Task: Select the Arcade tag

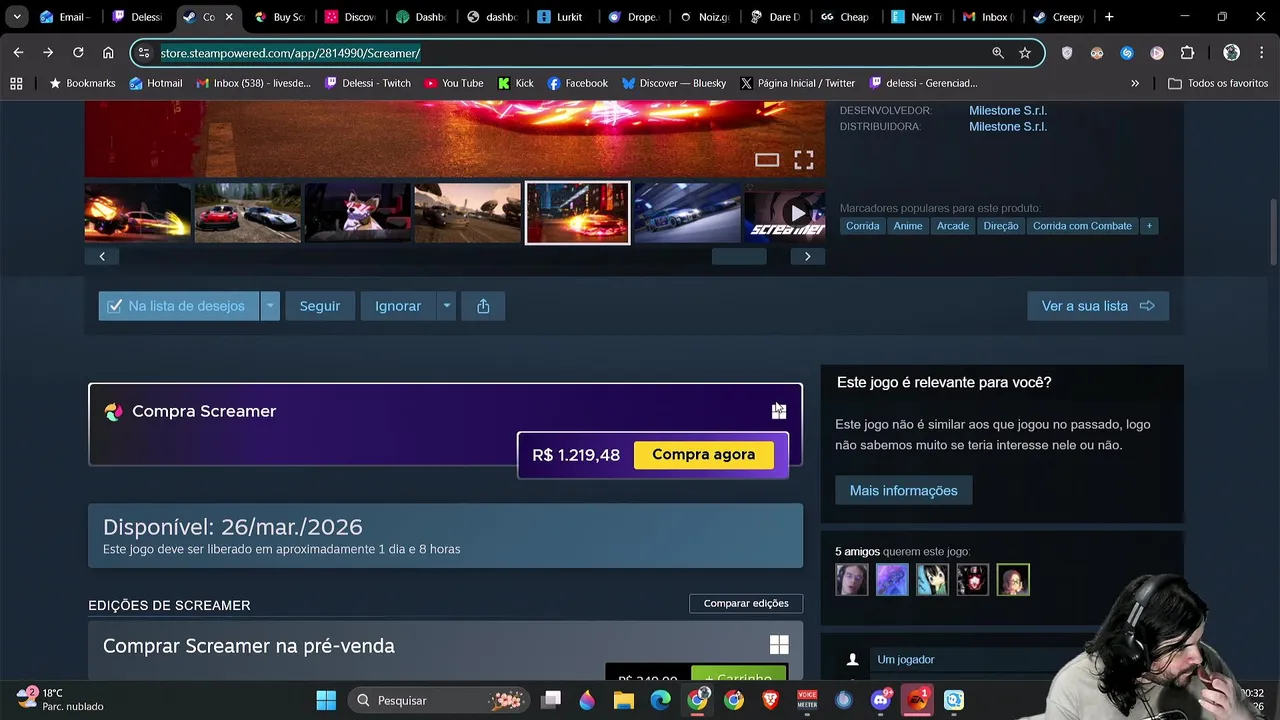Action: (x=953, y=226)
